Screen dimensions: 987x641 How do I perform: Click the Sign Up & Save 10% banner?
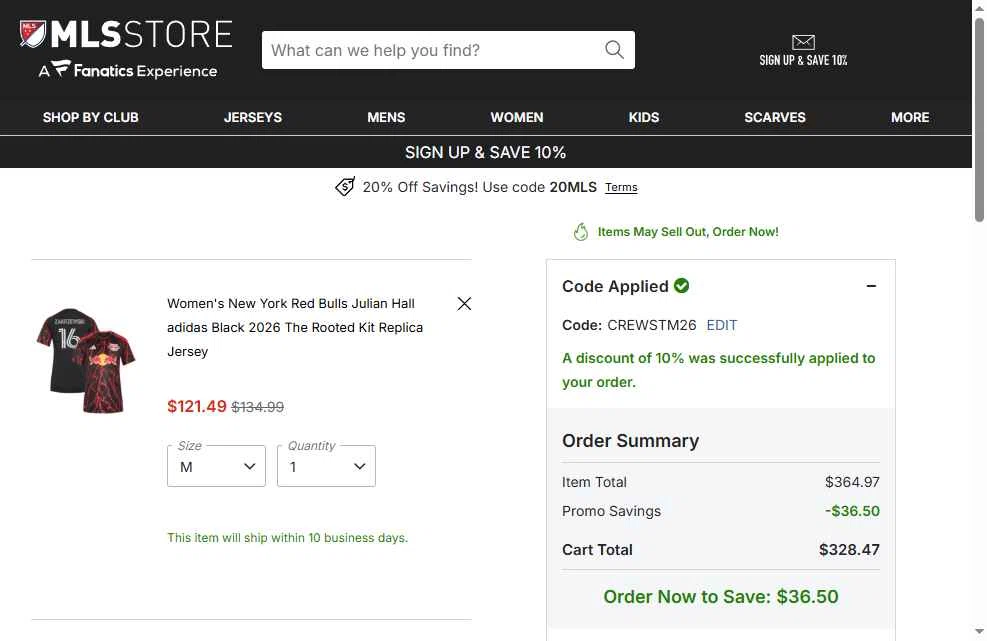click(485, 152)
